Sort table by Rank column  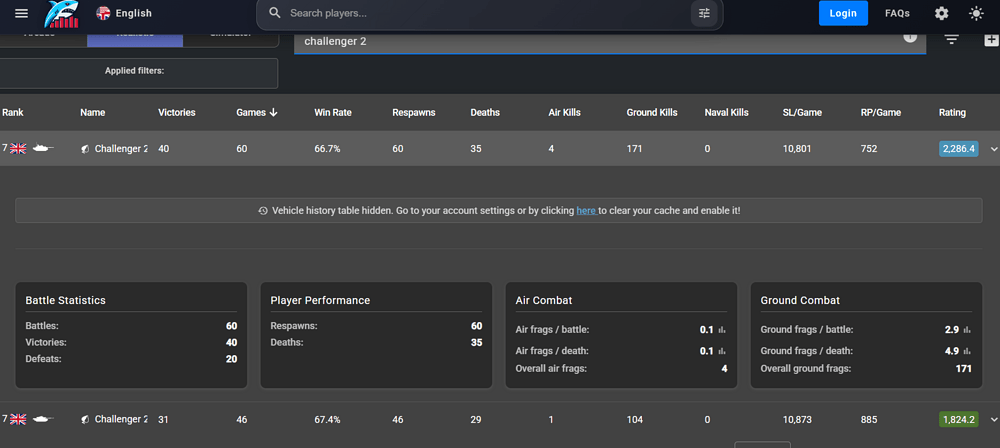[13, 112]
